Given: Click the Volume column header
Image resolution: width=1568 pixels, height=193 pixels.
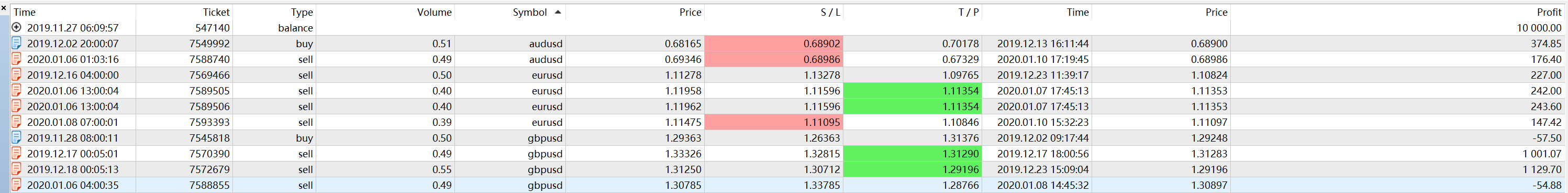Looking at the screenshot, I should pos(434,12).
